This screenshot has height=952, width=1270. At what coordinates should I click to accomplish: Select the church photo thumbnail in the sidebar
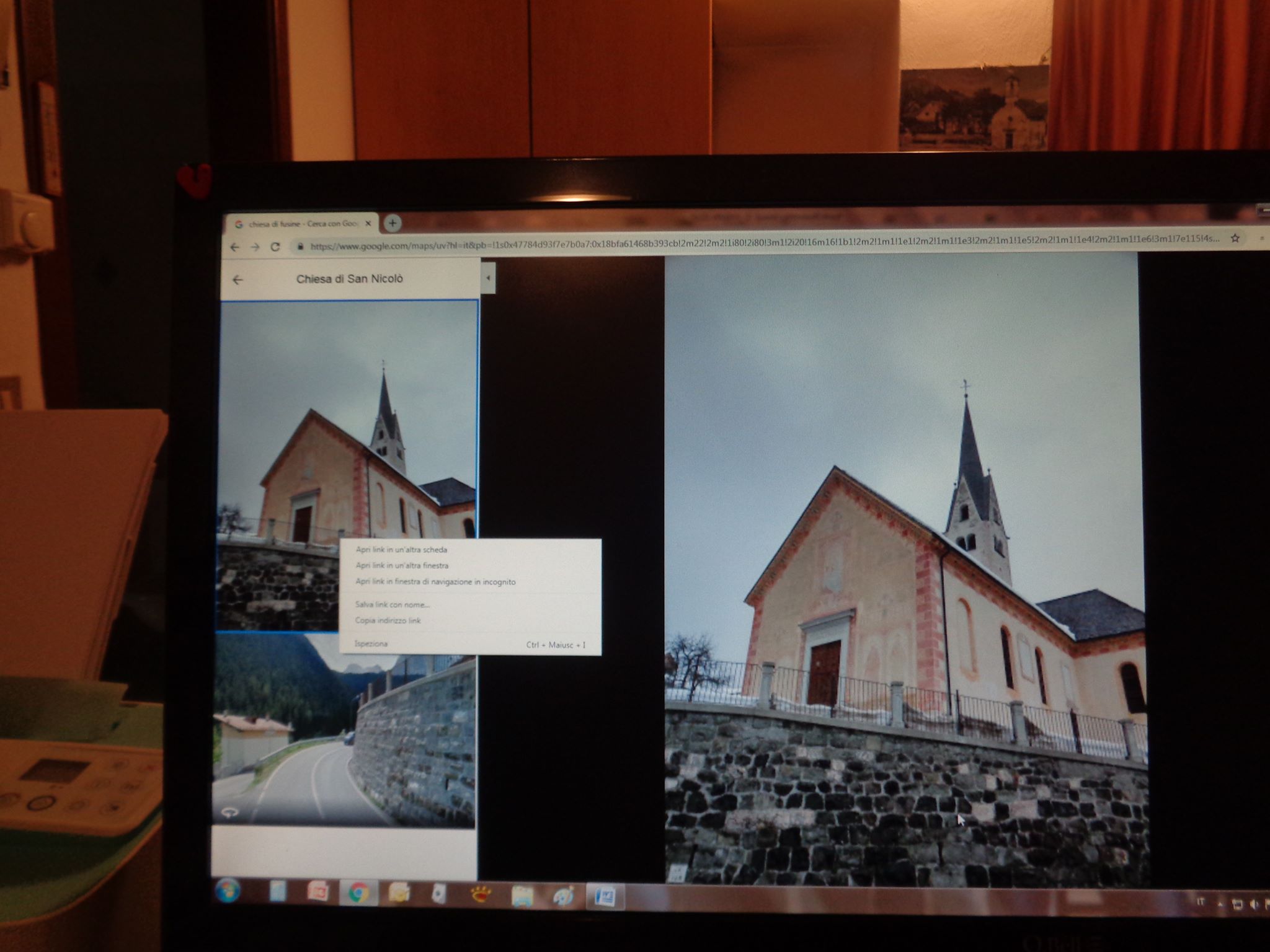pos(349,465)
